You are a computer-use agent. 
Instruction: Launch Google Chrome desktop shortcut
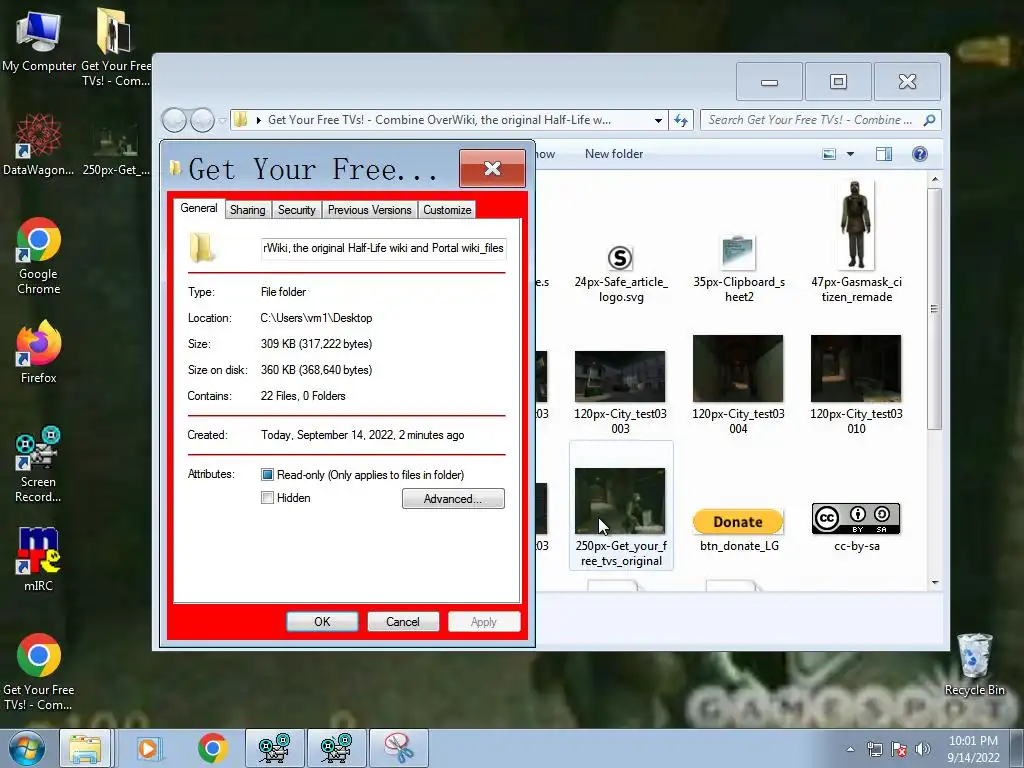39,256
